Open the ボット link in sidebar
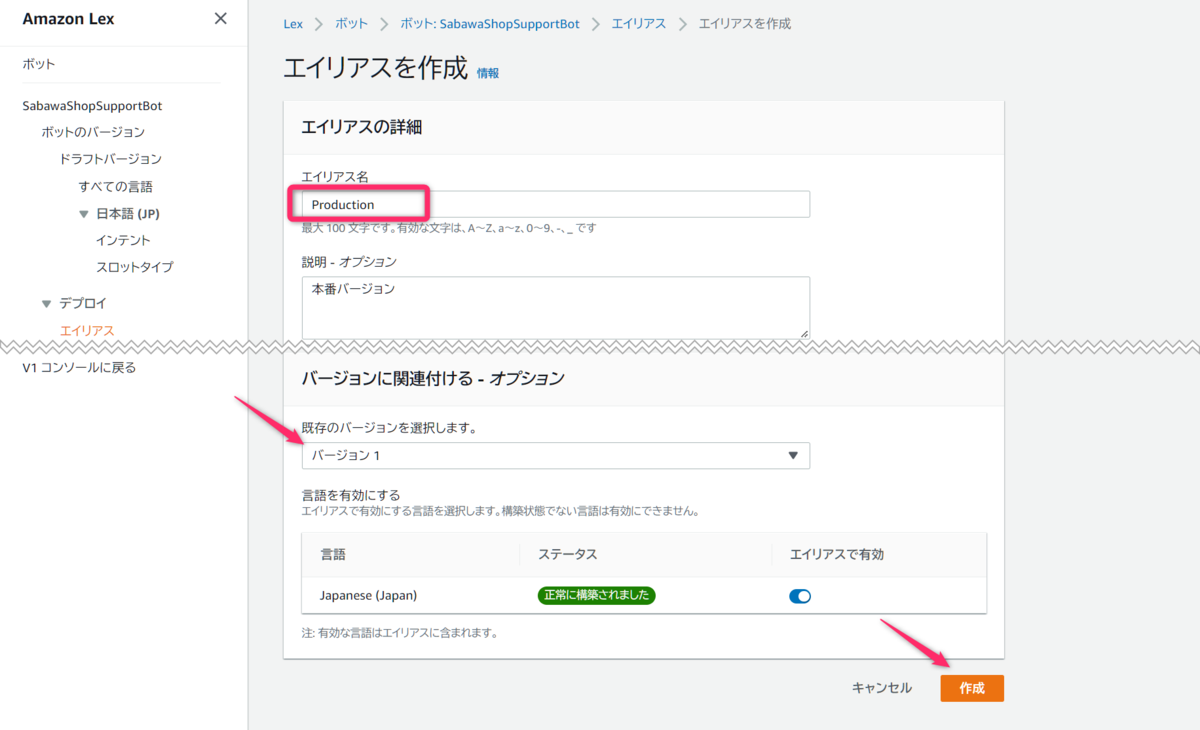This screenshot has width=1200, height=730. tap(39, 64)
